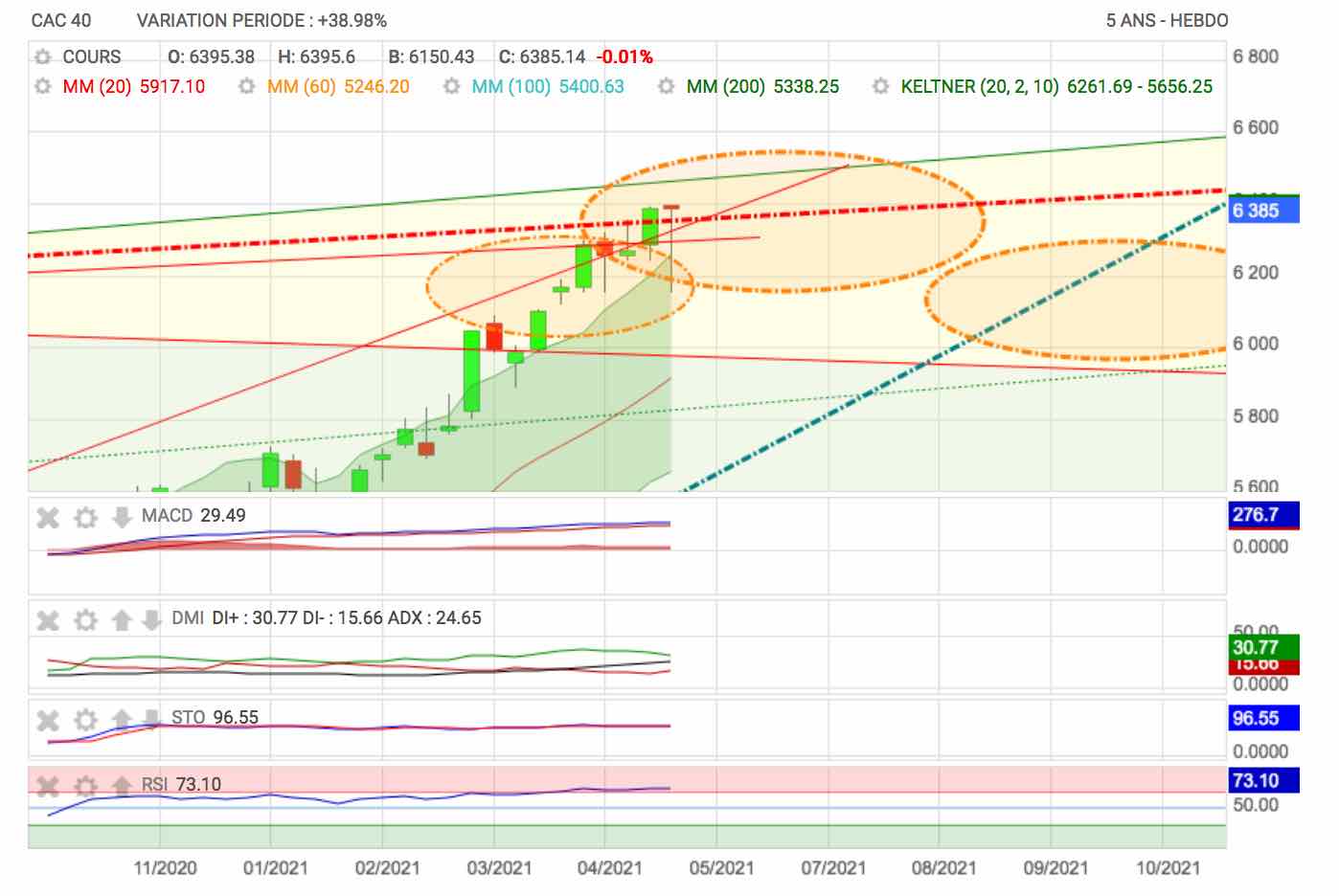
Task: Remove the STO indicator panel
Action: pyautogui.click(x=48, y=720)
